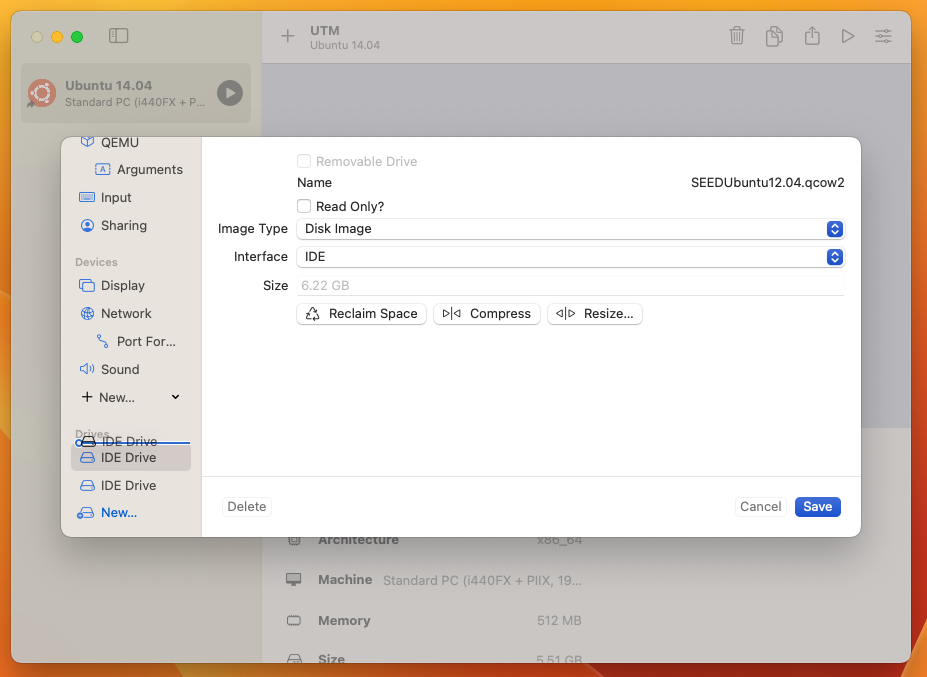This screenshot has height=677, width=927.
Task: Start Ubuntu 14.04 with its play button
Action: click(230, 93)
